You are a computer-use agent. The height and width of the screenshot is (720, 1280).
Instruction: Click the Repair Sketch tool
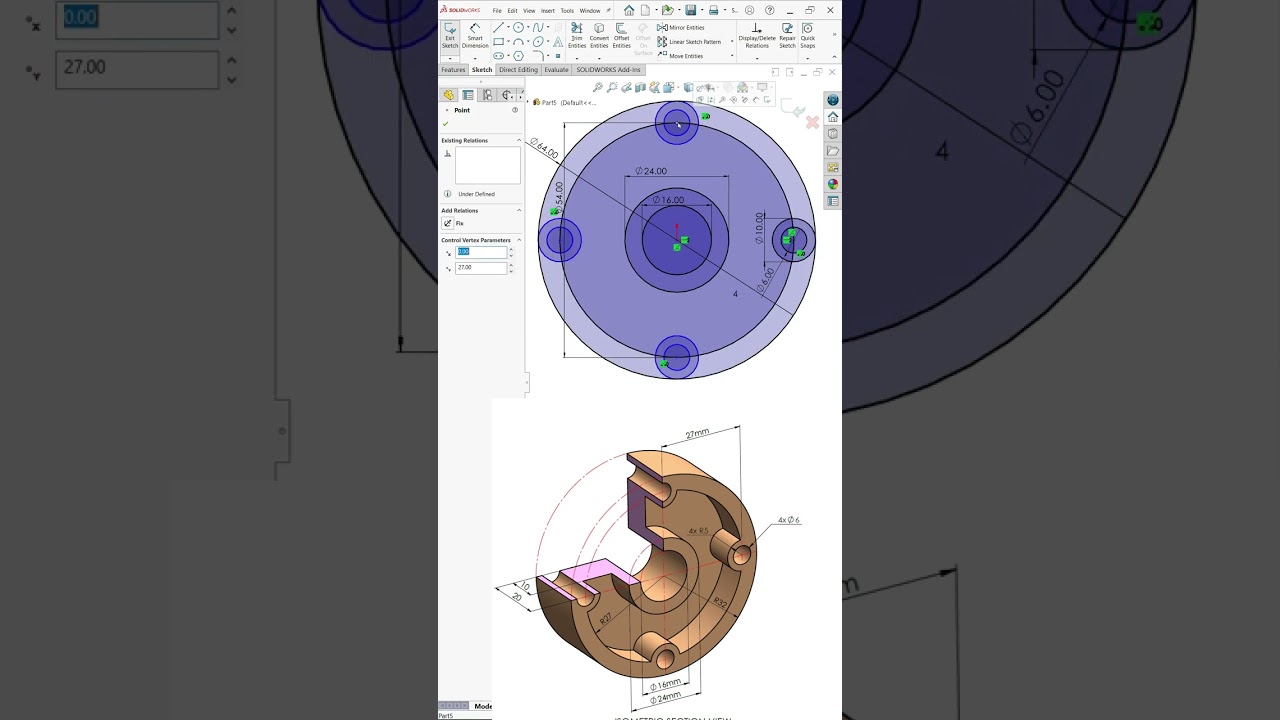(x=787, y=36)
